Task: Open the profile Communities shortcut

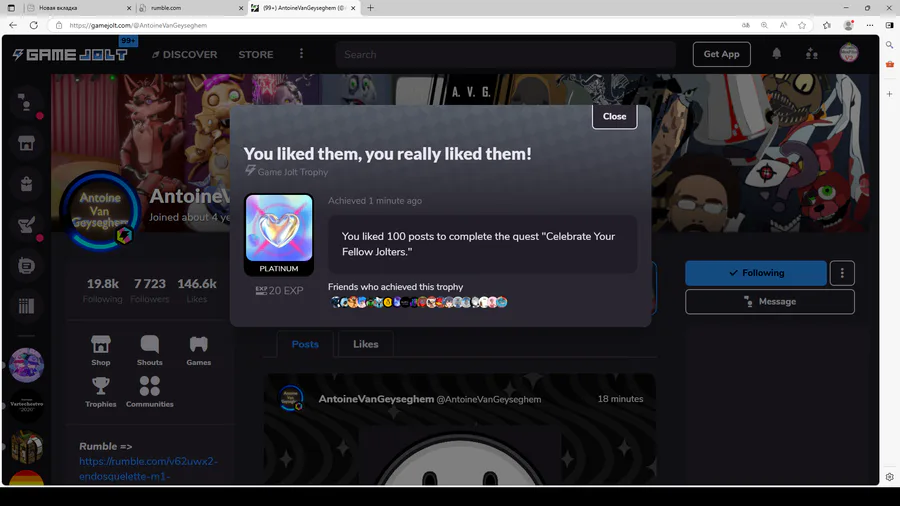Action: point(150,392)
